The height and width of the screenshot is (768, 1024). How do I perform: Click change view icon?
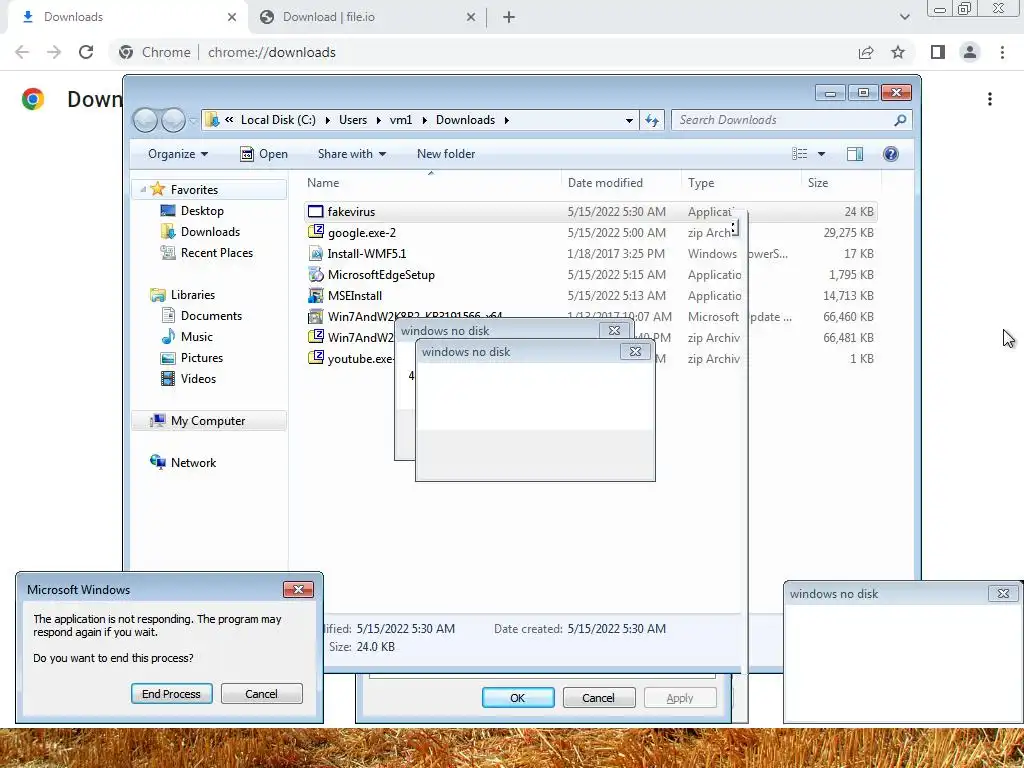tap(800, 153)
